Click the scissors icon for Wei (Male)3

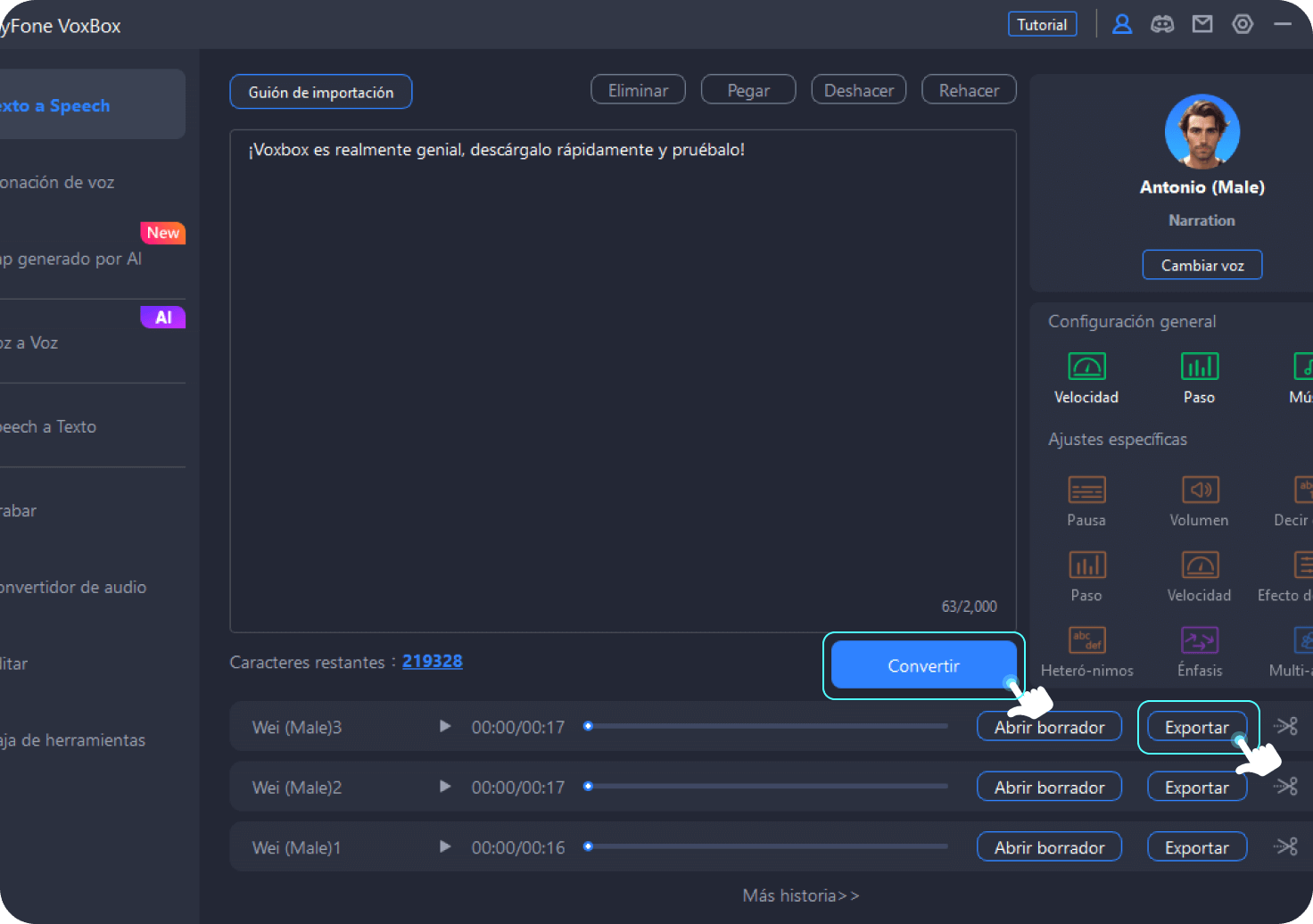pos(1285,726)
